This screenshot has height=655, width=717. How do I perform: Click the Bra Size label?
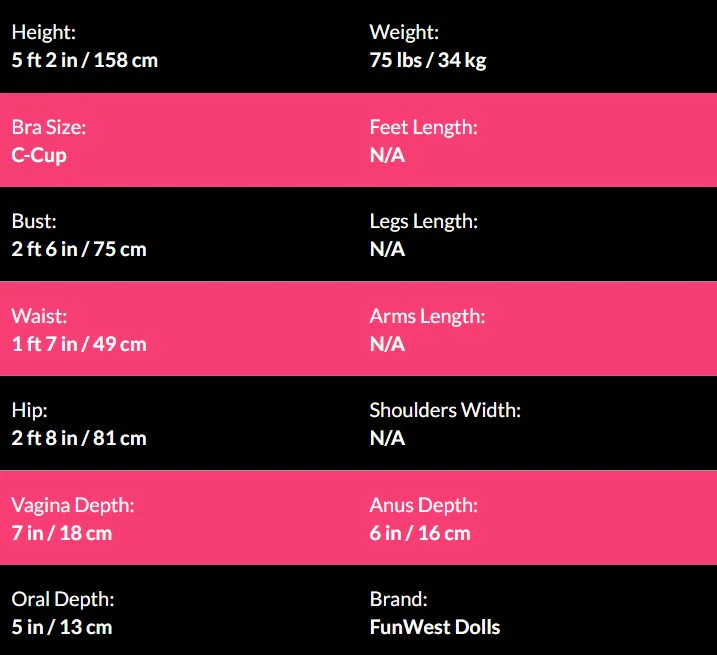49,127
